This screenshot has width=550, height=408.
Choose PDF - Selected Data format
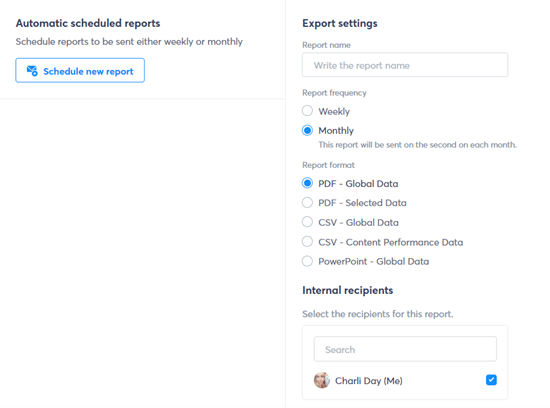coord(307,202)
